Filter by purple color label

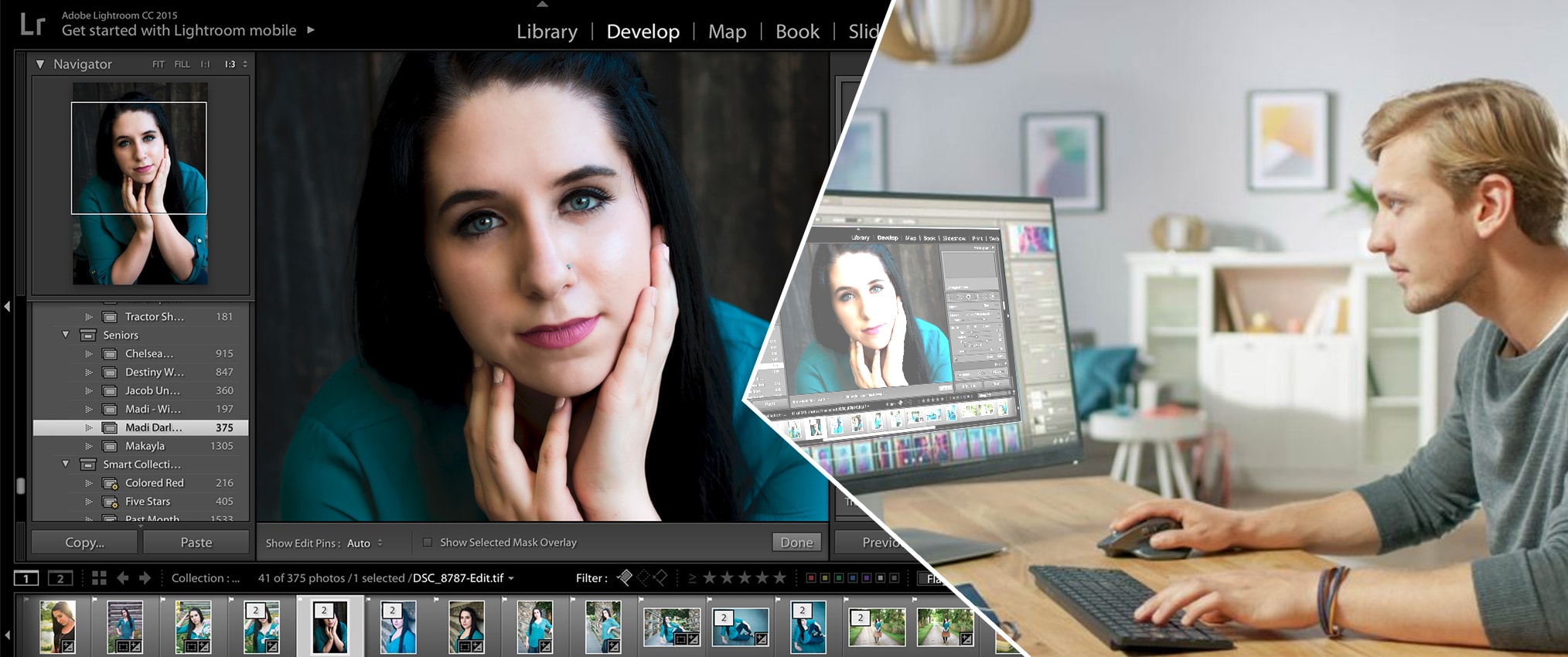tap(867, 578)
